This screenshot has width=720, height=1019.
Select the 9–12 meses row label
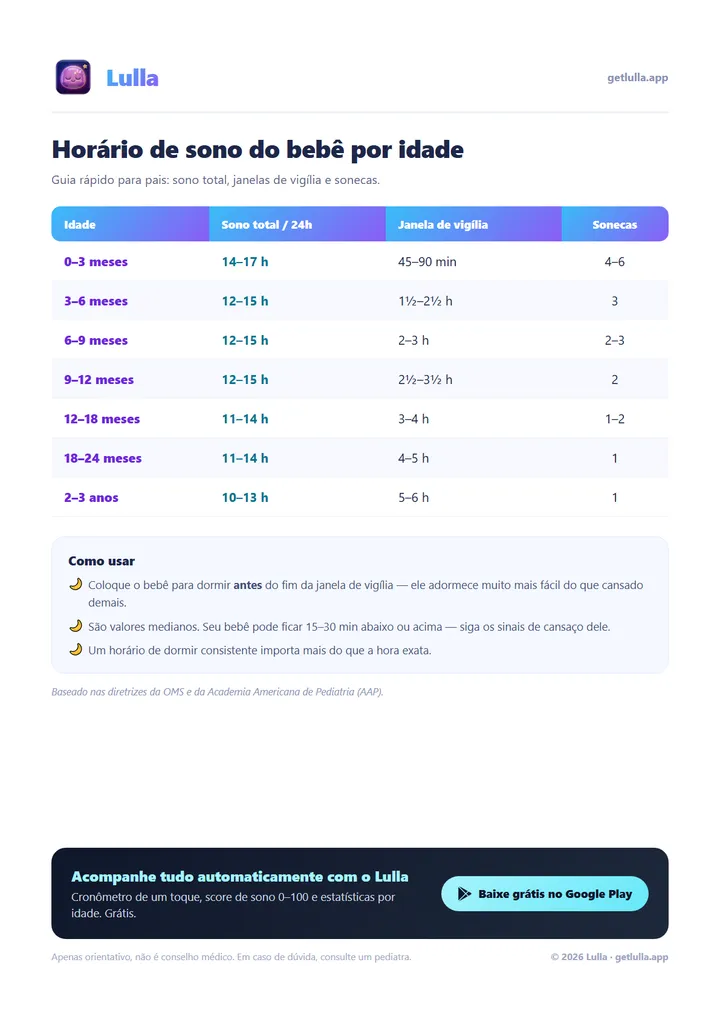(99, 380)
